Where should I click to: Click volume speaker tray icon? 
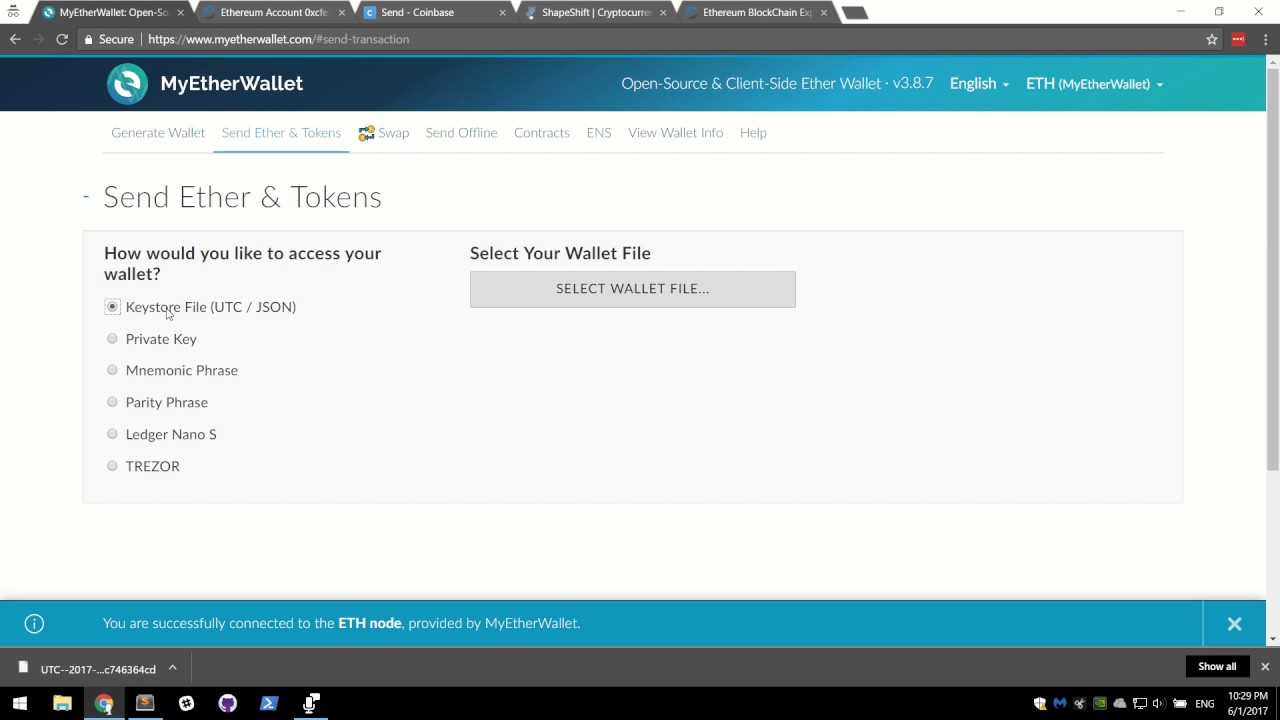pyautogui.click(x=1159, y=704)
